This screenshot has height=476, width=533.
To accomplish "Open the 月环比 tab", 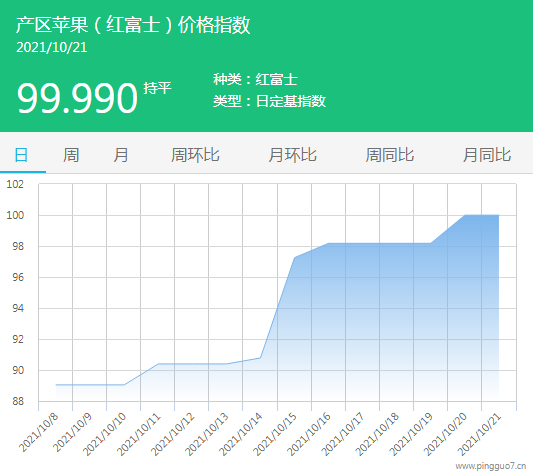I will [x=292, y=155].
